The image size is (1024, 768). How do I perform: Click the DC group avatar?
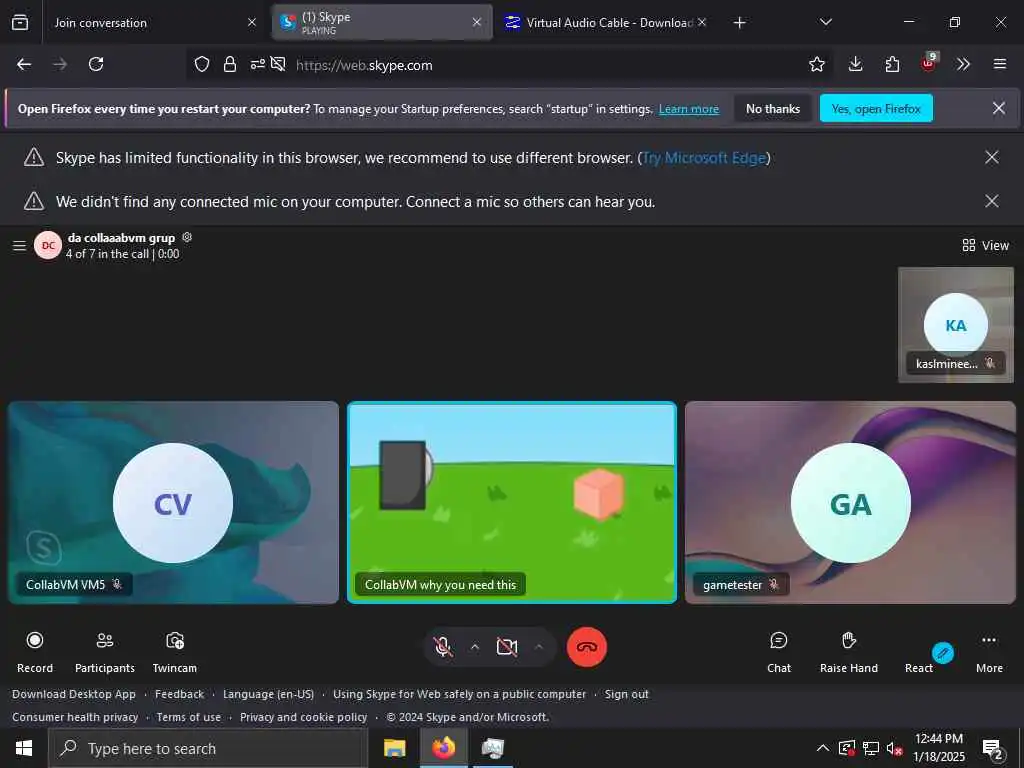point(48,246)
